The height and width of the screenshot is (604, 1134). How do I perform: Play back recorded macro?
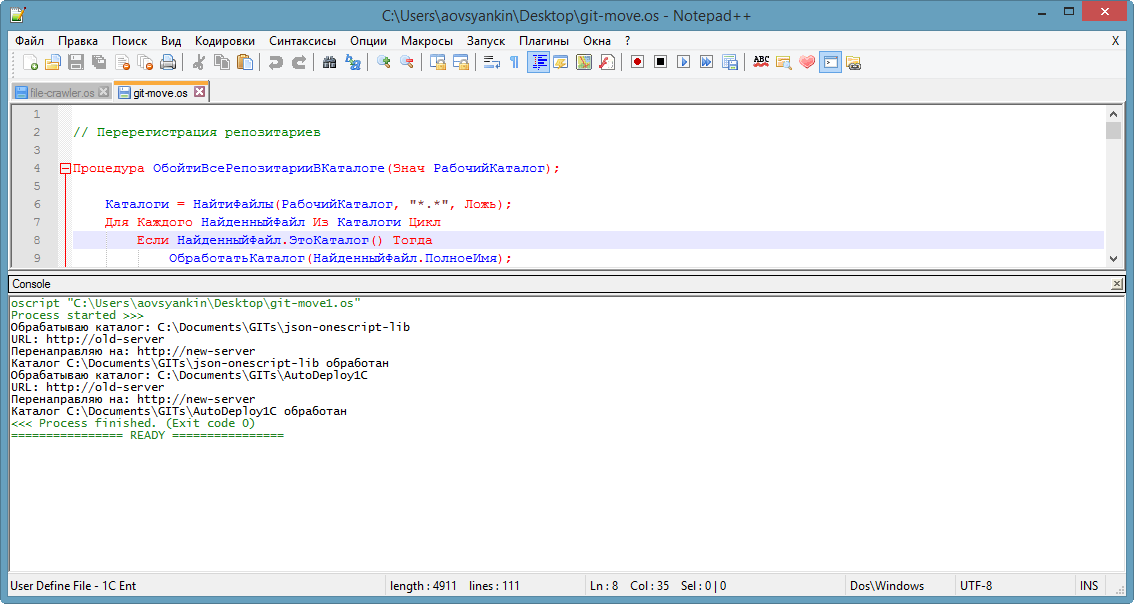pos(683,63)
